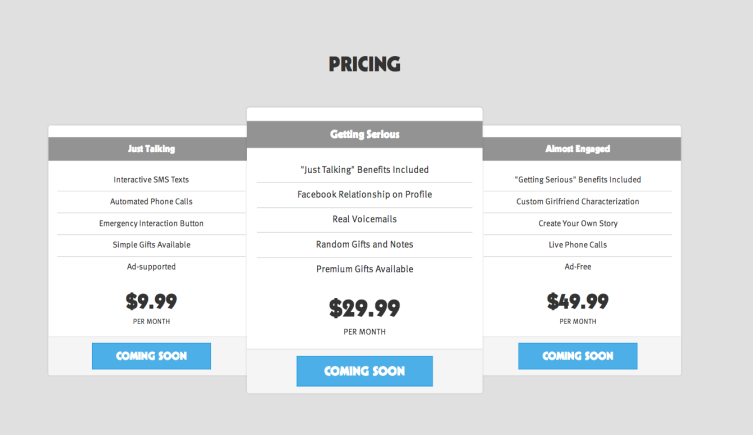This screenshot has height=435, width=753.
Task: Click the $29.99 price text
Action: 364,308
